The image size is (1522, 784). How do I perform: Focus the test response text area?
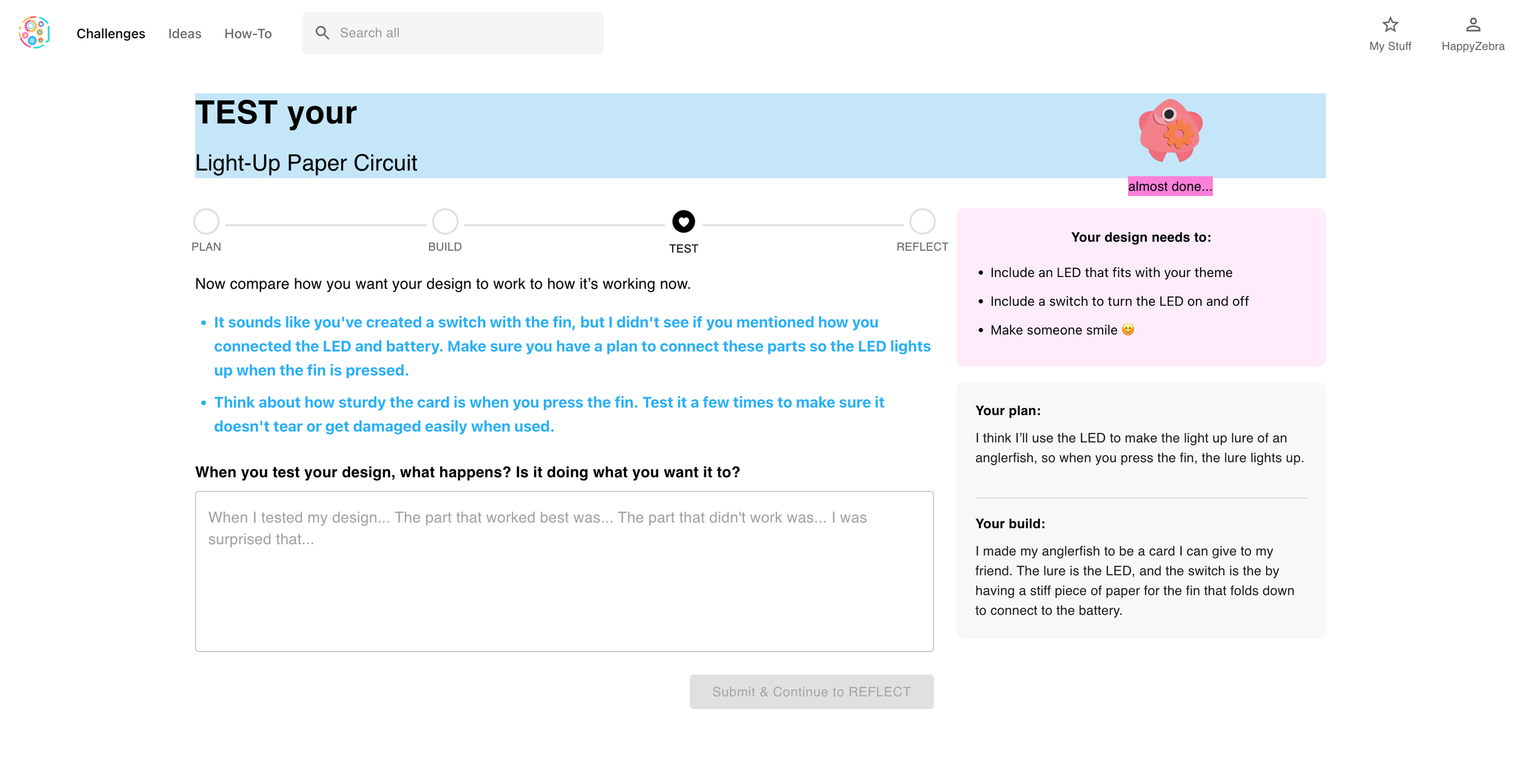pyautogui.click(x=564, y=571)
